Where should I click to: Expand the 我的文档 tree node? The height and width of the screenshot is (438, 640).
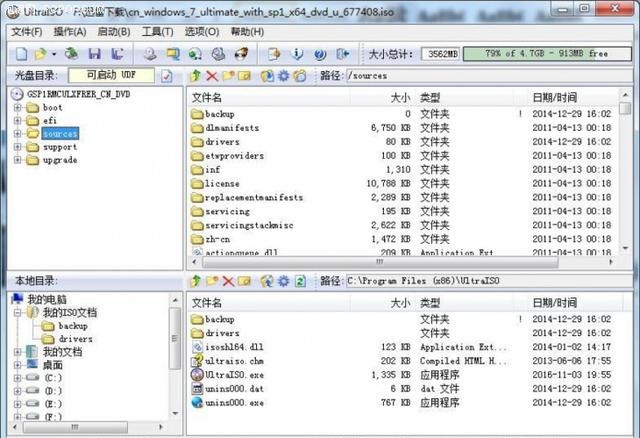point(18,352)
